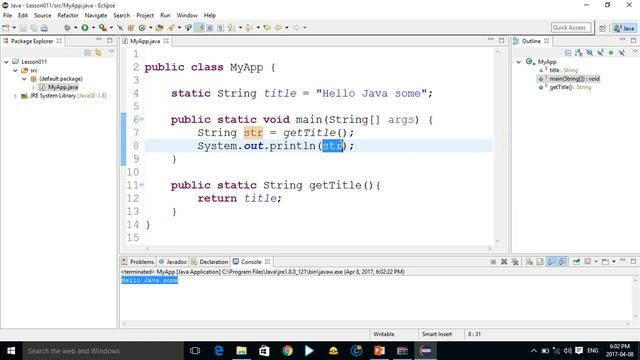Image resolution: width=640 pixels, height=360 pixels.
Task: Click the editor vertical scrollbar
Action: coord(498,146)
